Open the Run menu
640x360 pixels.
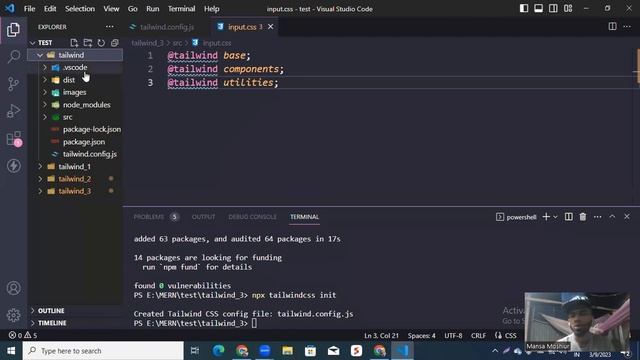pos(153,9)
